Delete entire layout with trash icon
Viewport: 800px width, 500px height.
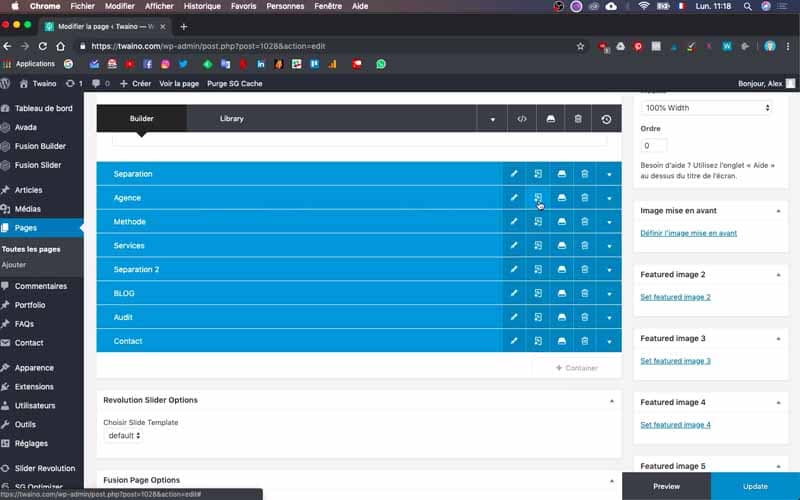tap(578, 119)
